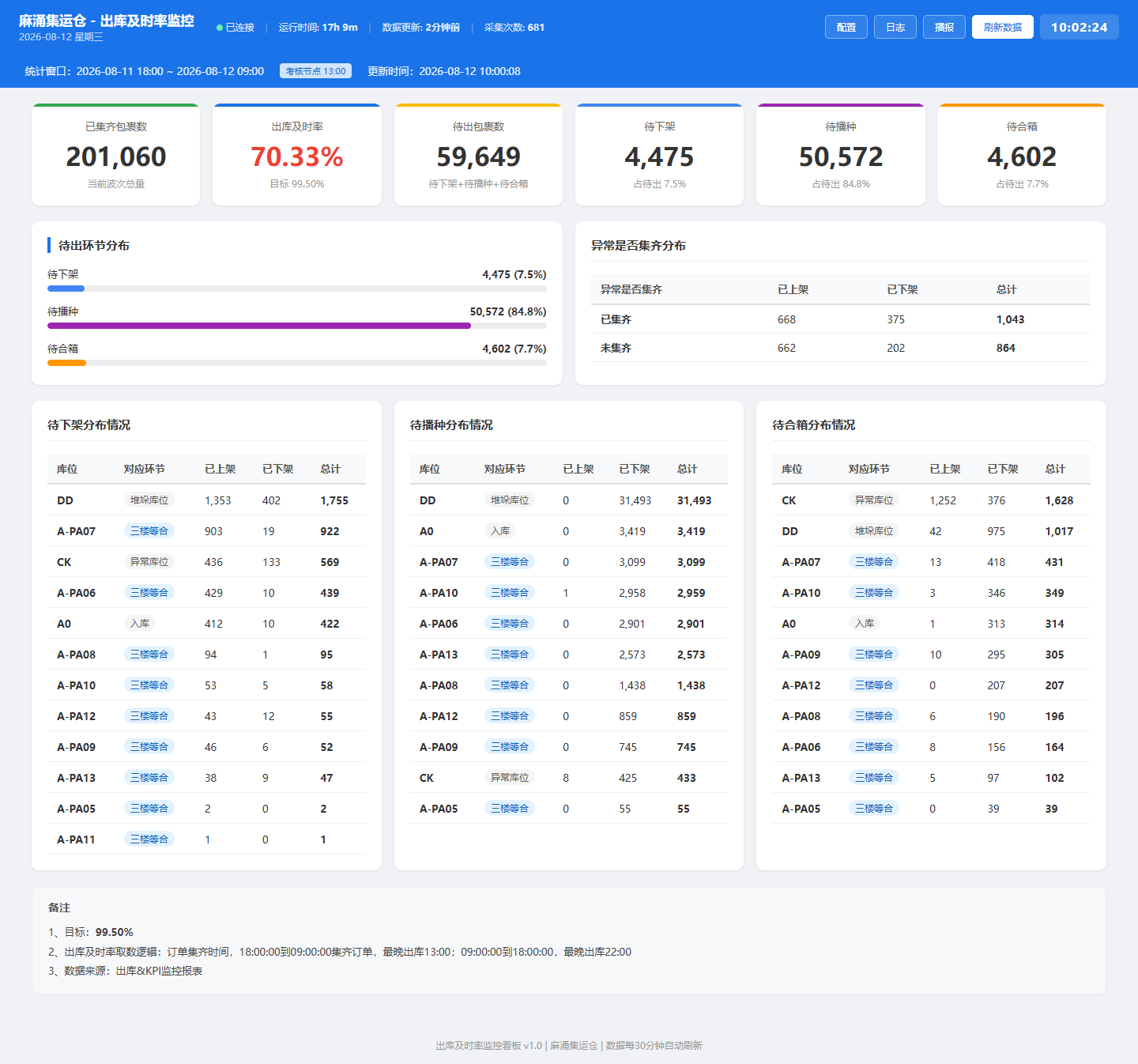
Task: Click 入库 tag in A0 row of 待播种 table
Action: click(x=500, y=530)
